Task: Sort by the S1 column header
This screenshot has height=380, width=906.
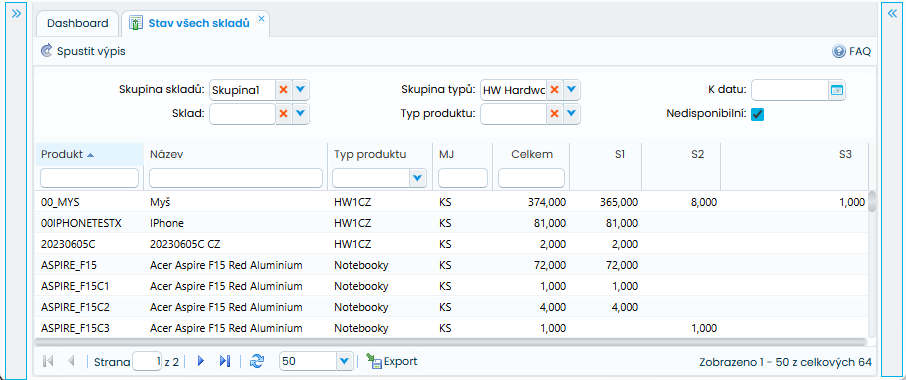Action: (606, 154)
